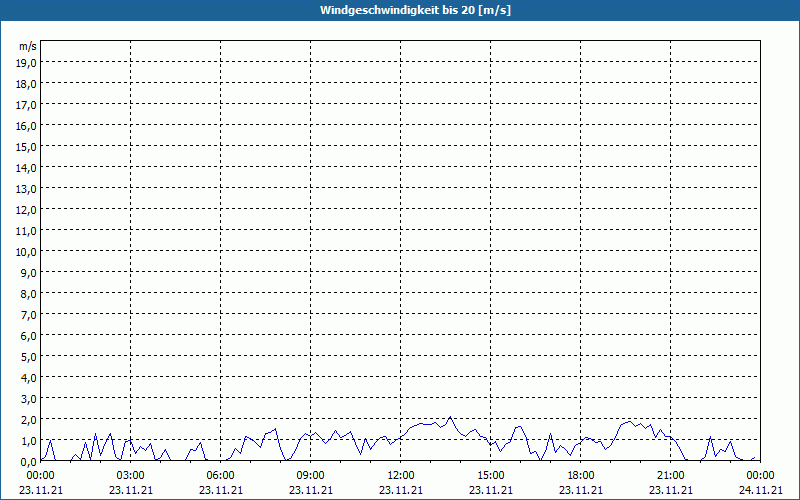The height and width of the screenshot is (500, 800).
Task: Click the chart title Windgeschwindigkeit bis 20
Action: point(415,10)
